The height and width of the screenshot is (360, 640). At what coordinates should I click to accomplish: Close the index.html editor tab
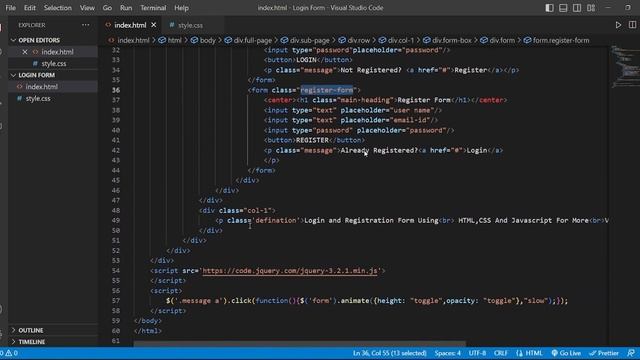pos(153,25)
